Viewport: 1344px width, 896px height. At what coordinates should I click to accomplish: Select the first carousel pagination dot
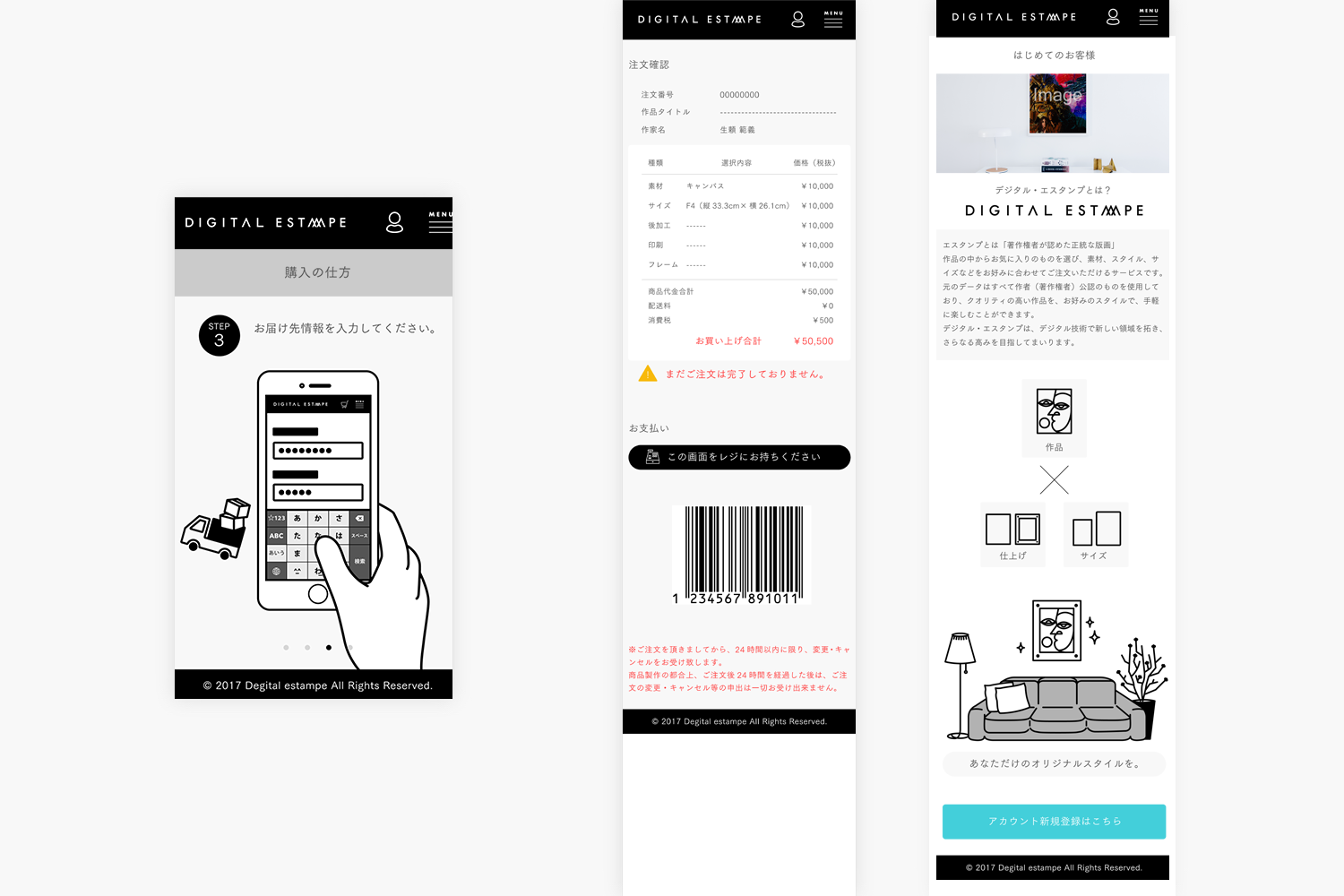[x=286, y=647]
